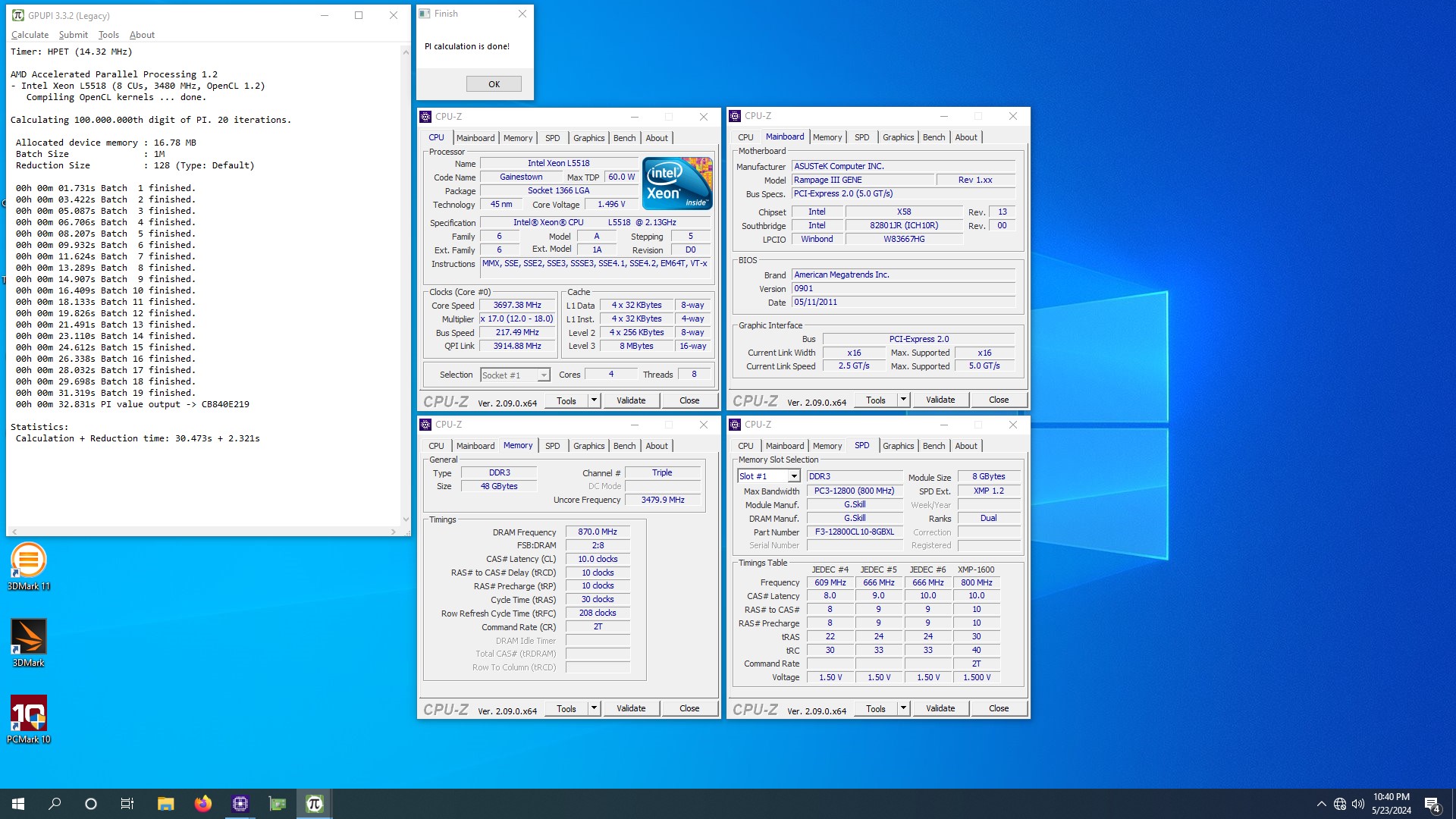The image size is (1456, 819).
Task: Click Uncore Frequency 3479.9 MHz value
Action: (663, 500)
